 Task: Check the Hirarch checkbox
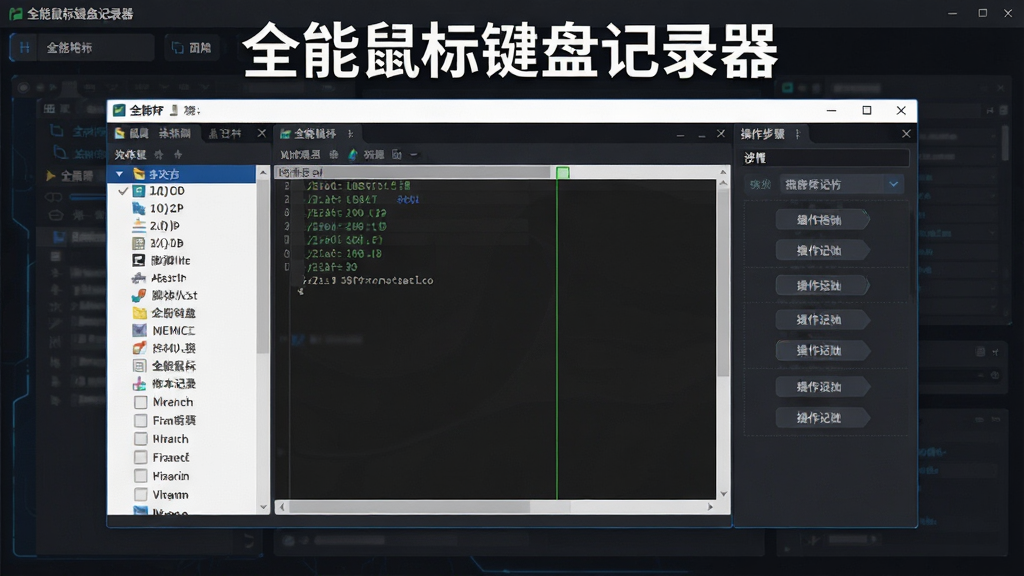(140, 439)
